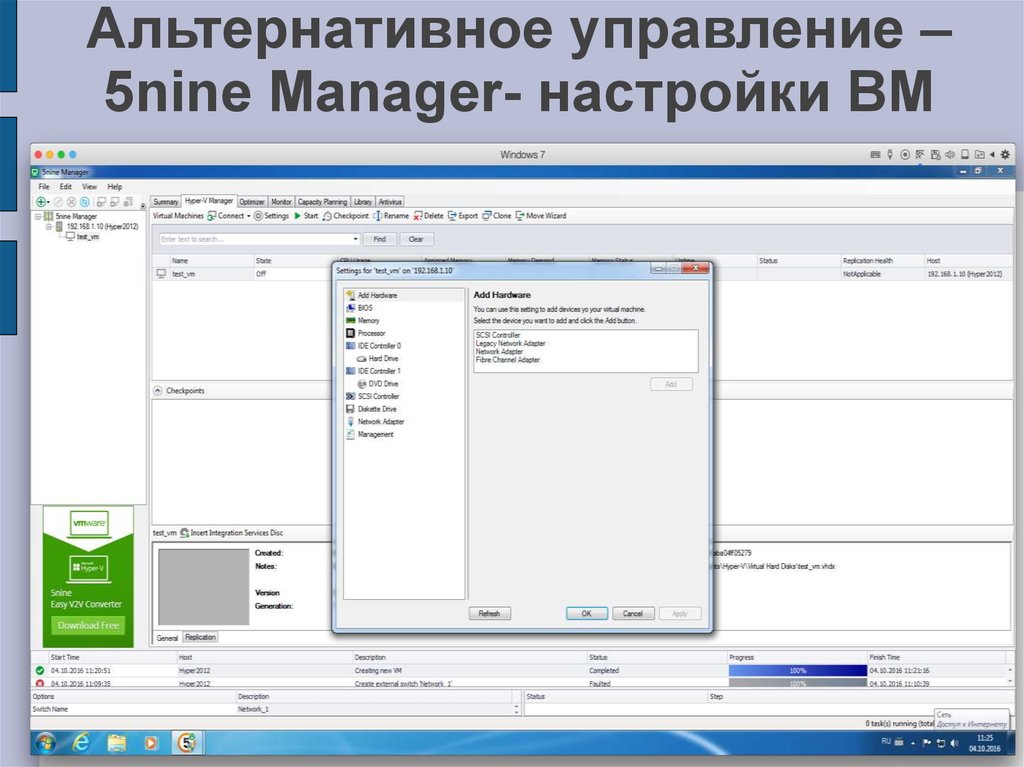The height and width of the screenshot is (767, 1024).
Task: Click Refresh in settings dialog
Action: click(490, 613)
